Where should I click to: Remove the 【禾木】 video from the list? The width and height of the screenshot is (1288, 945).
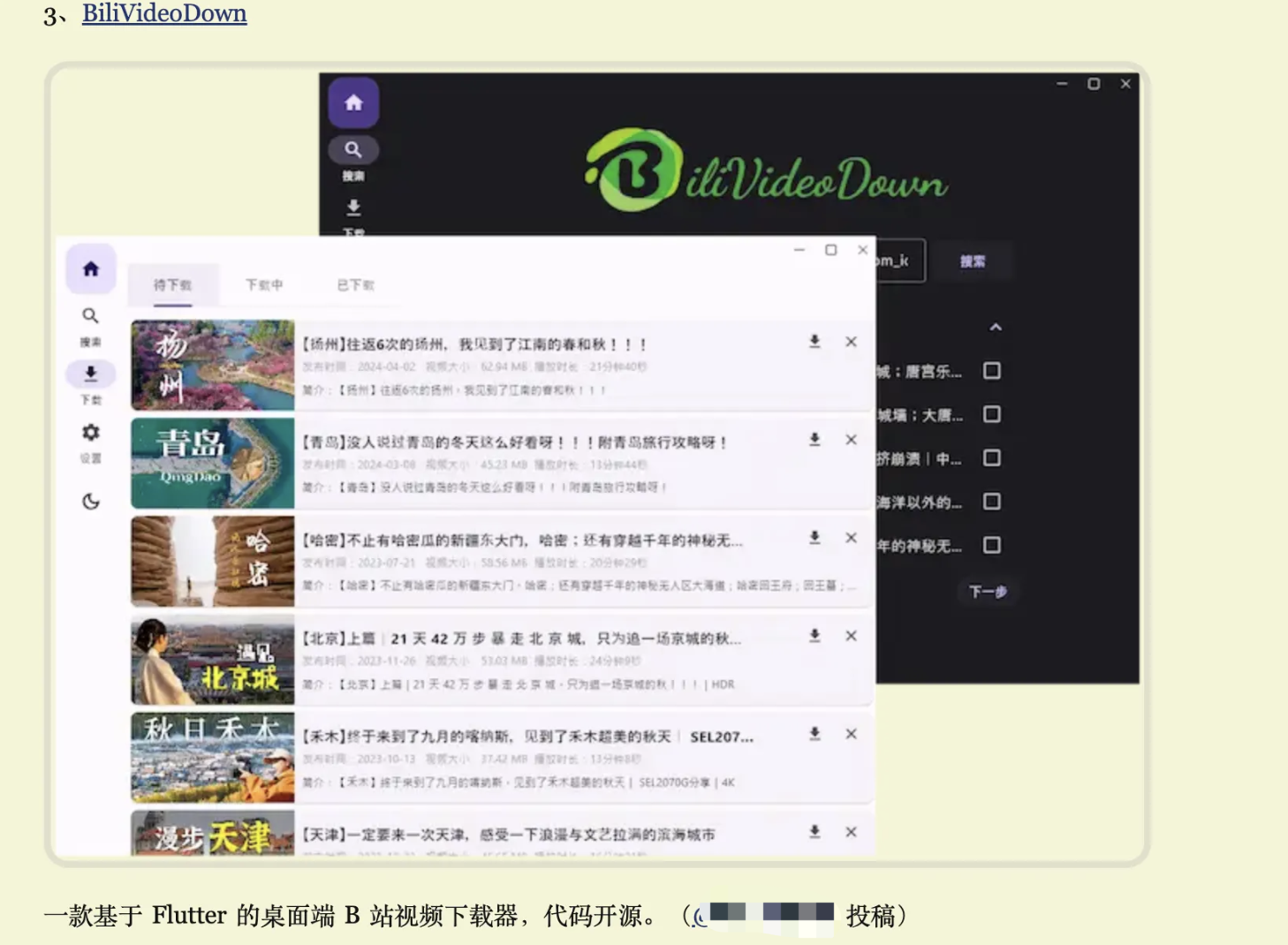(x=851, y=734)
